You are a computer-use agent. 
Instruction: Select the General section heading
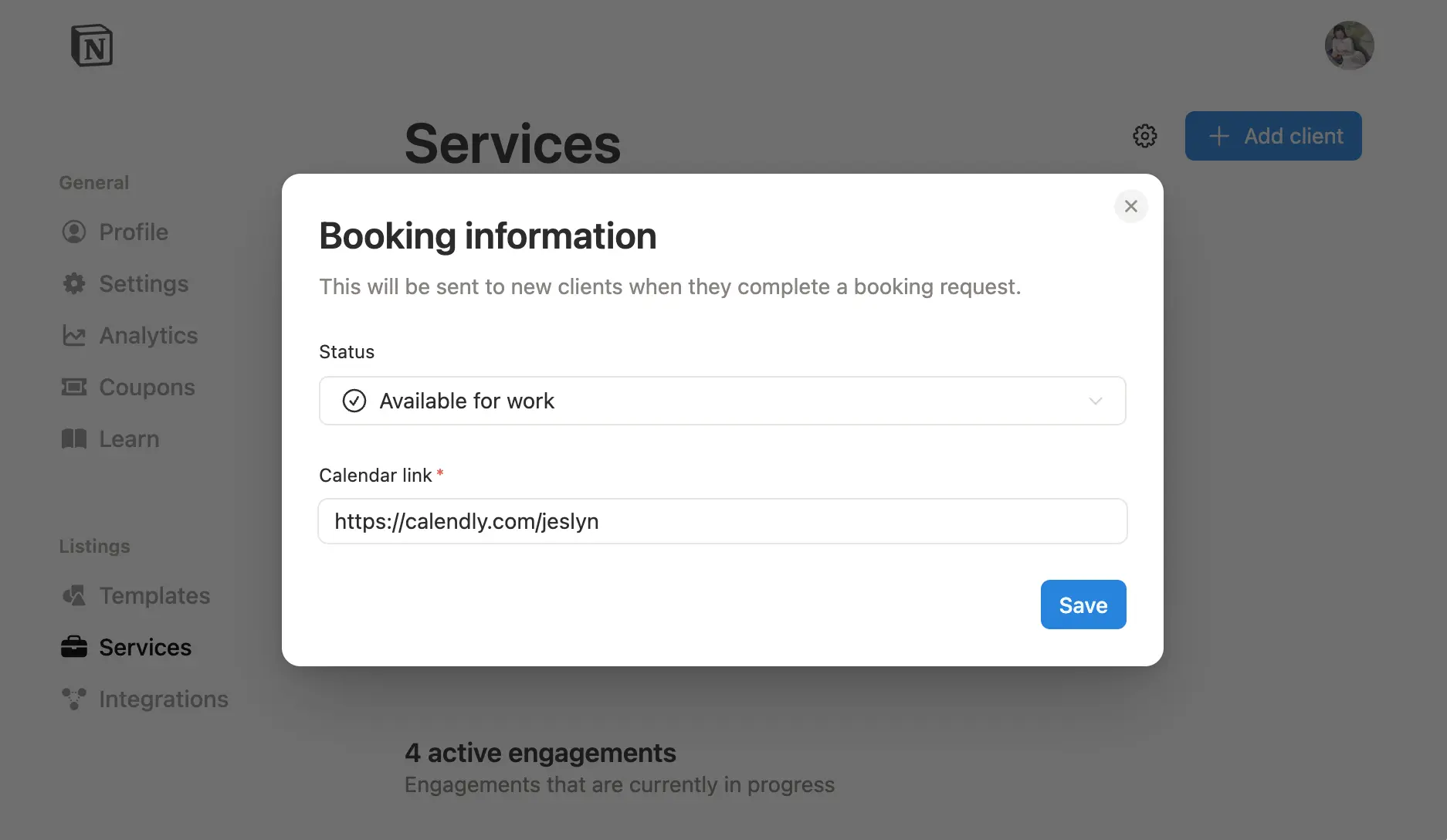pyautogui.click(x=93, y=182)
